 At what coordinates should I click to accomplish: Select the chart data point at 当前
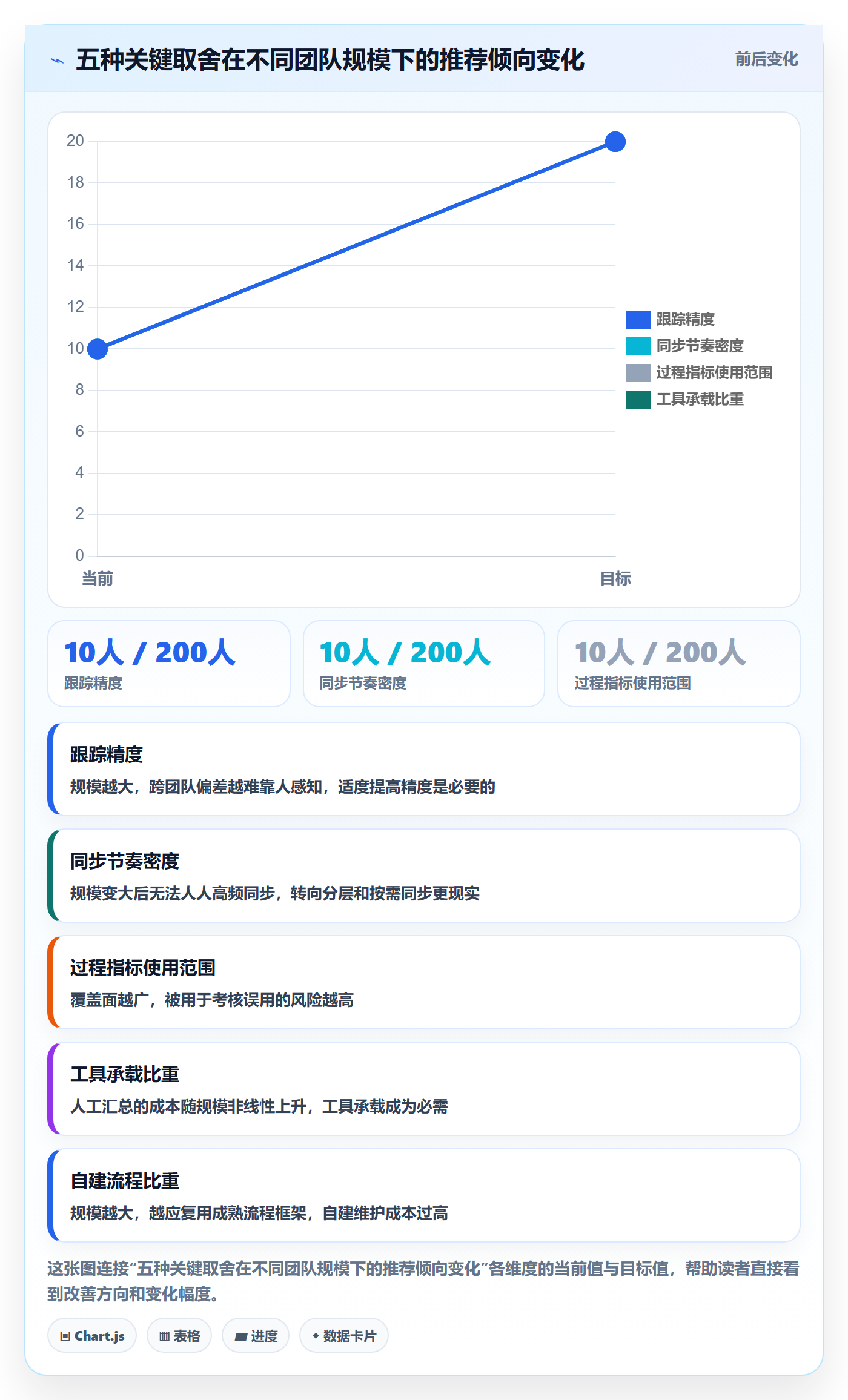point(98,349)
